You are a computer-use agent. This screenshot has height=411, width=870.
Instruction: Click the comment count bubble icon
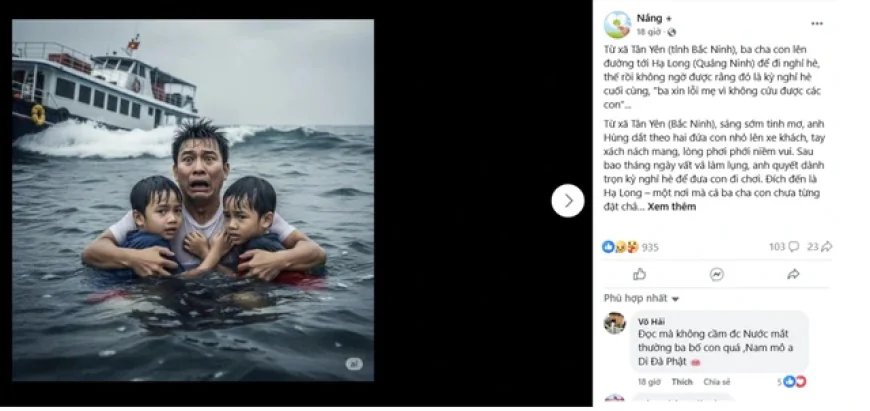[793, 246]
